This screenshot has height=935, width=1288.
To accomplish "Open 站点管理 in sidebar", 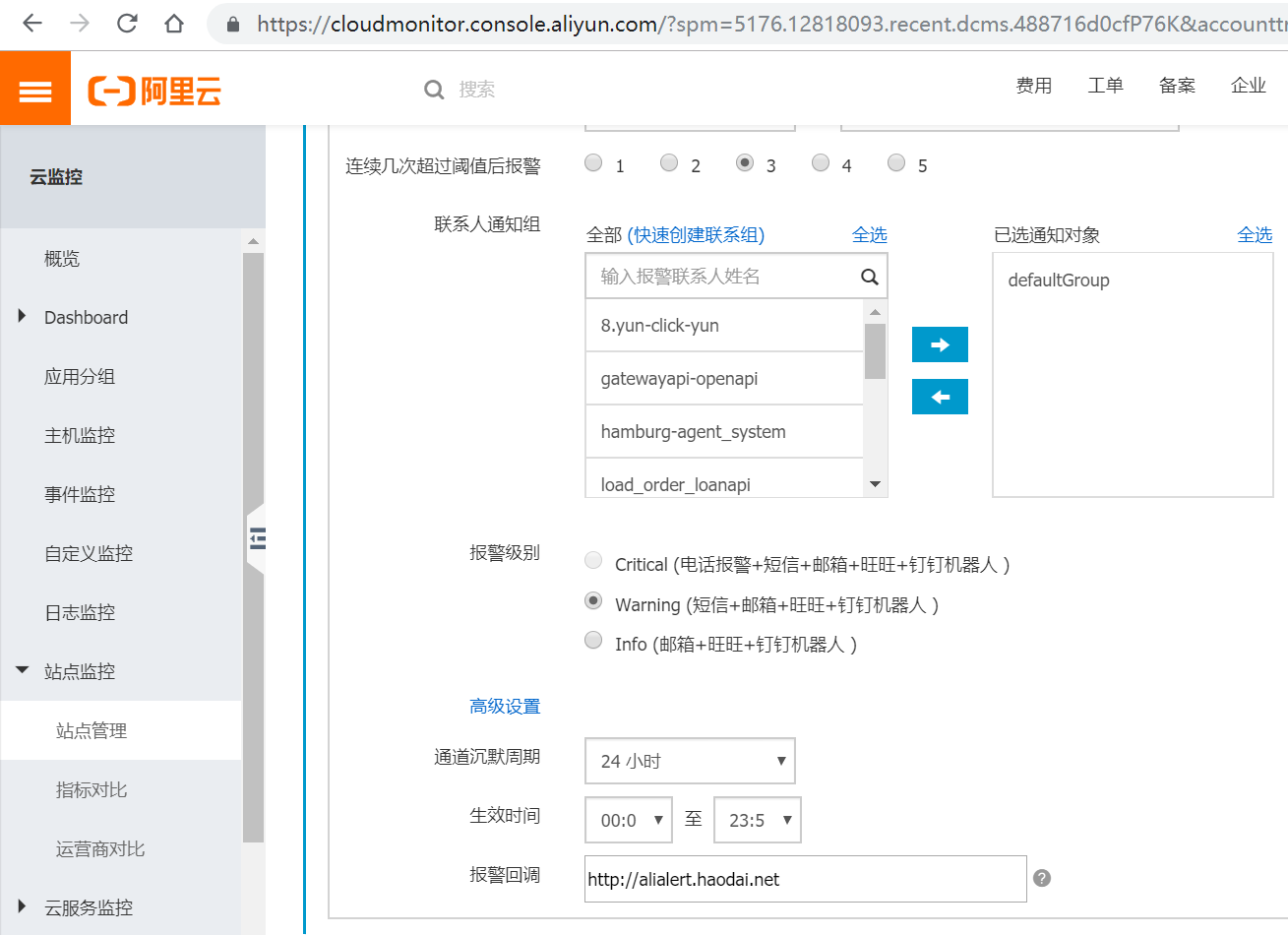I will pos(92,730).
